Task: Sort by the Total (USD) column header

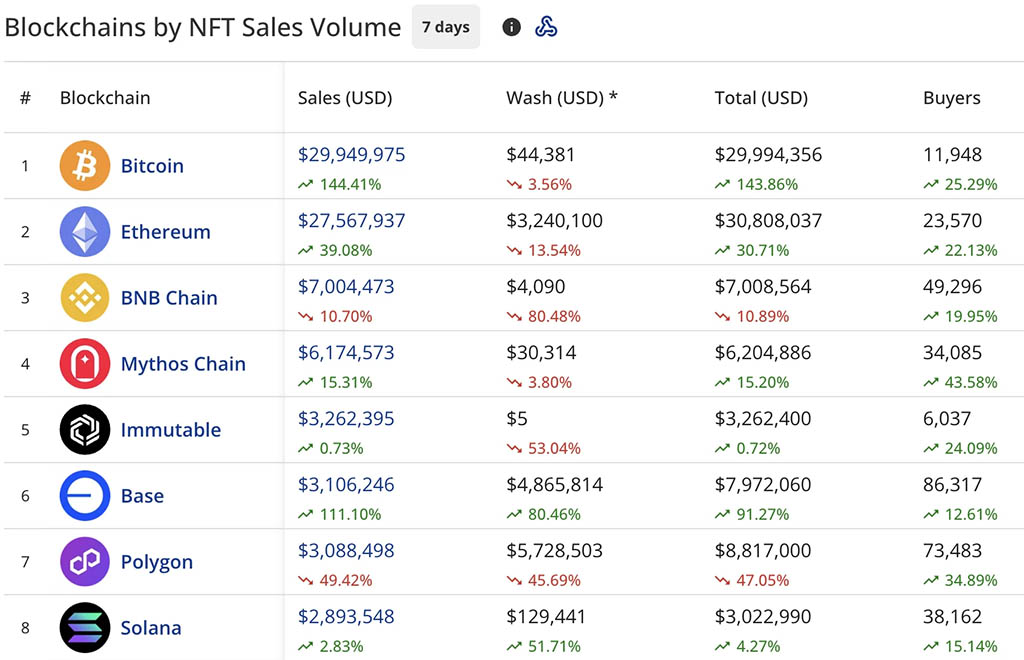Action: 761,98
